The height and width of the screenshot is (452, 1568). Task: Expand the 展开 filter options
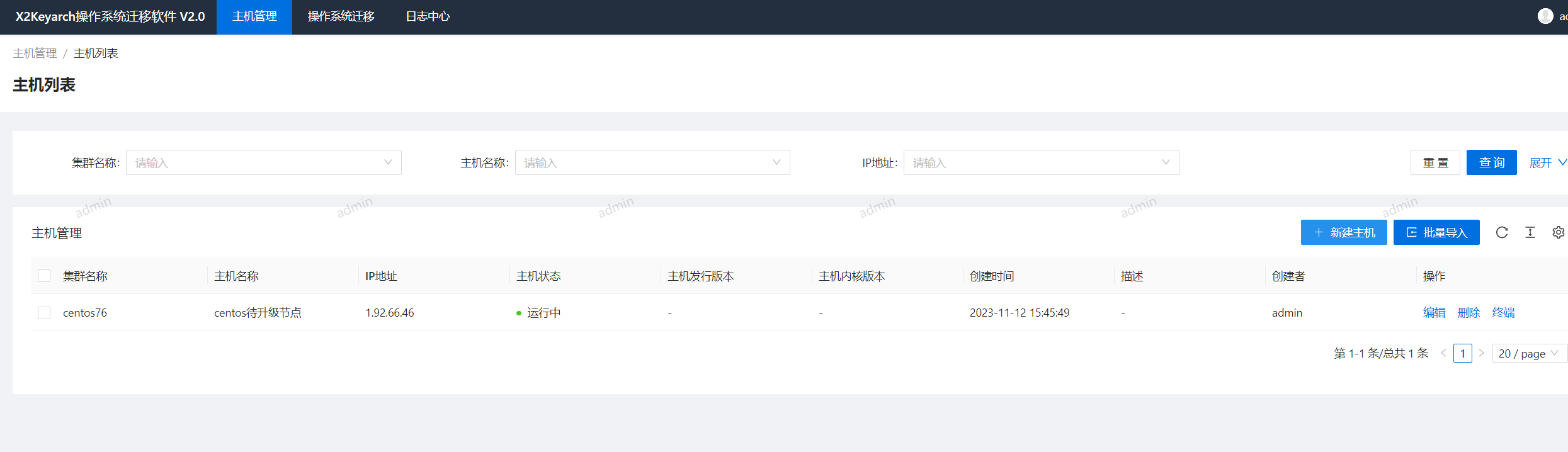[1547, 163]
